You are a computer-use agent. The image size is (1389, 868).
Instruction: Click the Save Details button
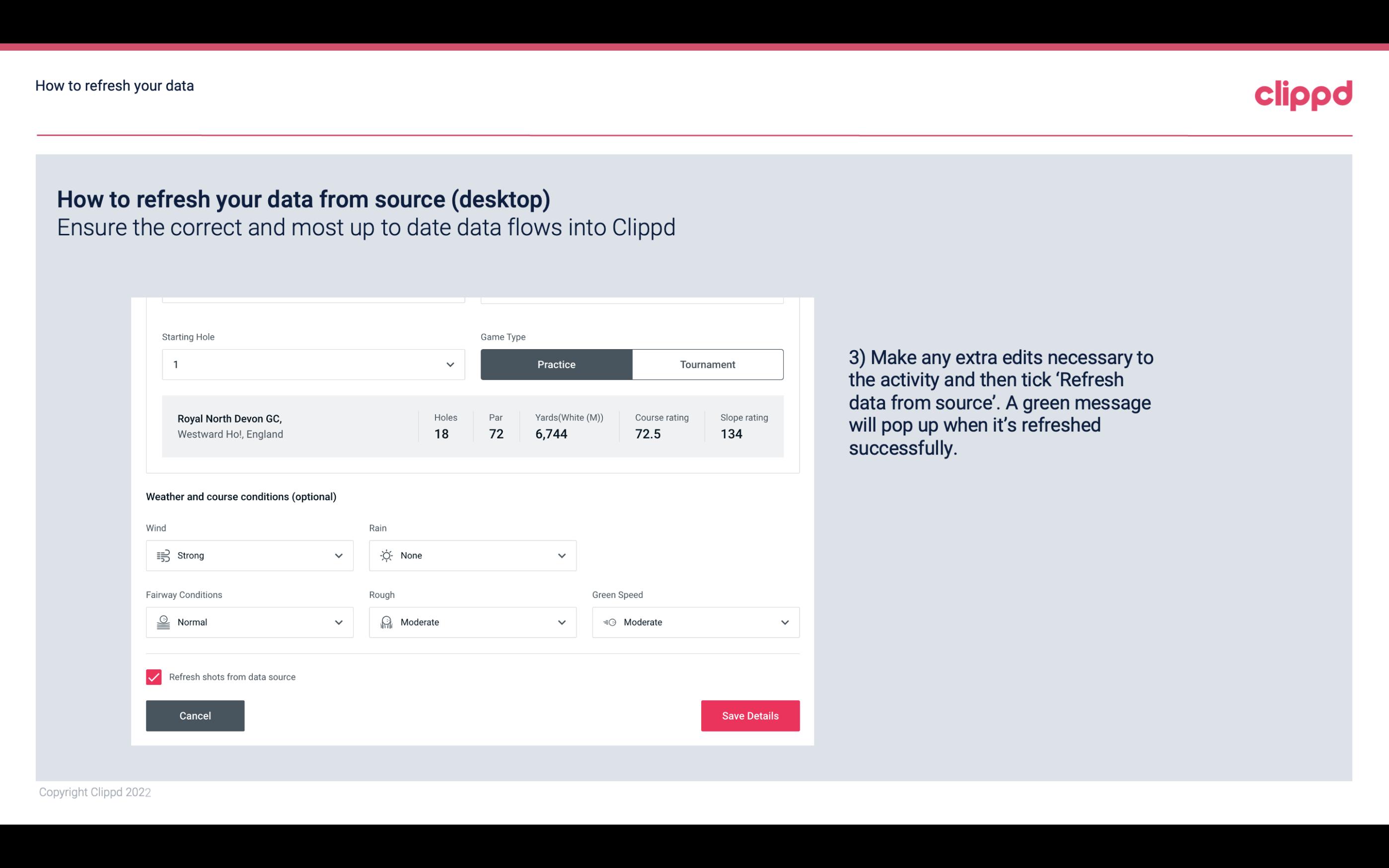[750, 715]
